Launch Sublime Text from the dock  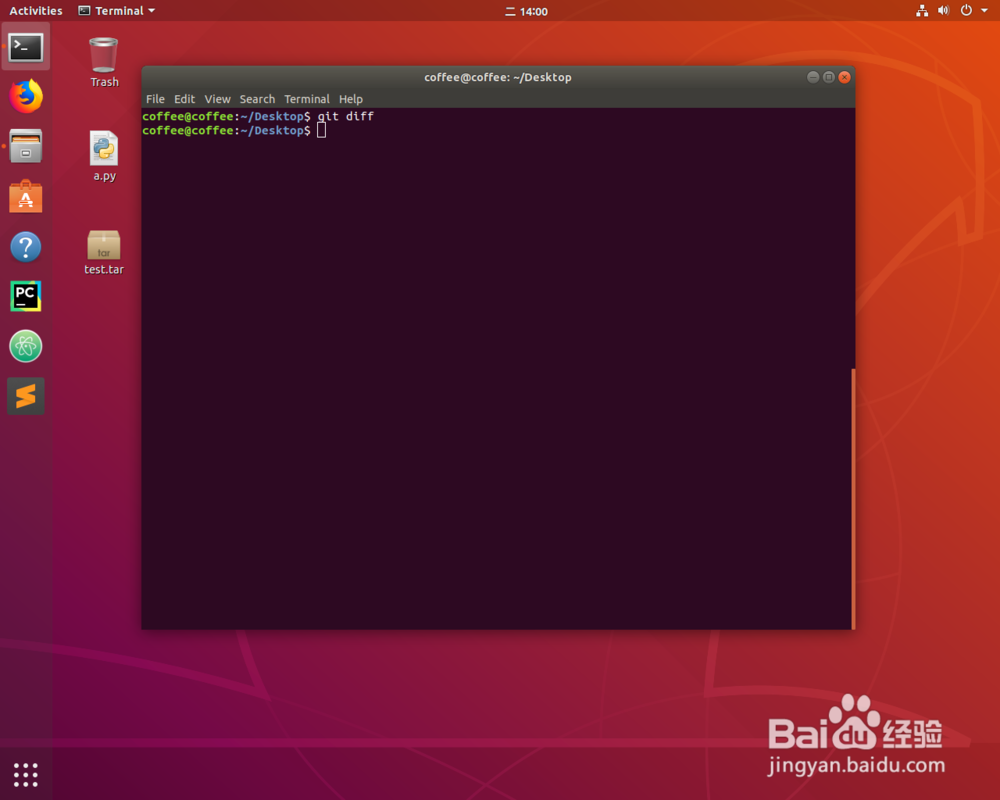click(26, 396)
